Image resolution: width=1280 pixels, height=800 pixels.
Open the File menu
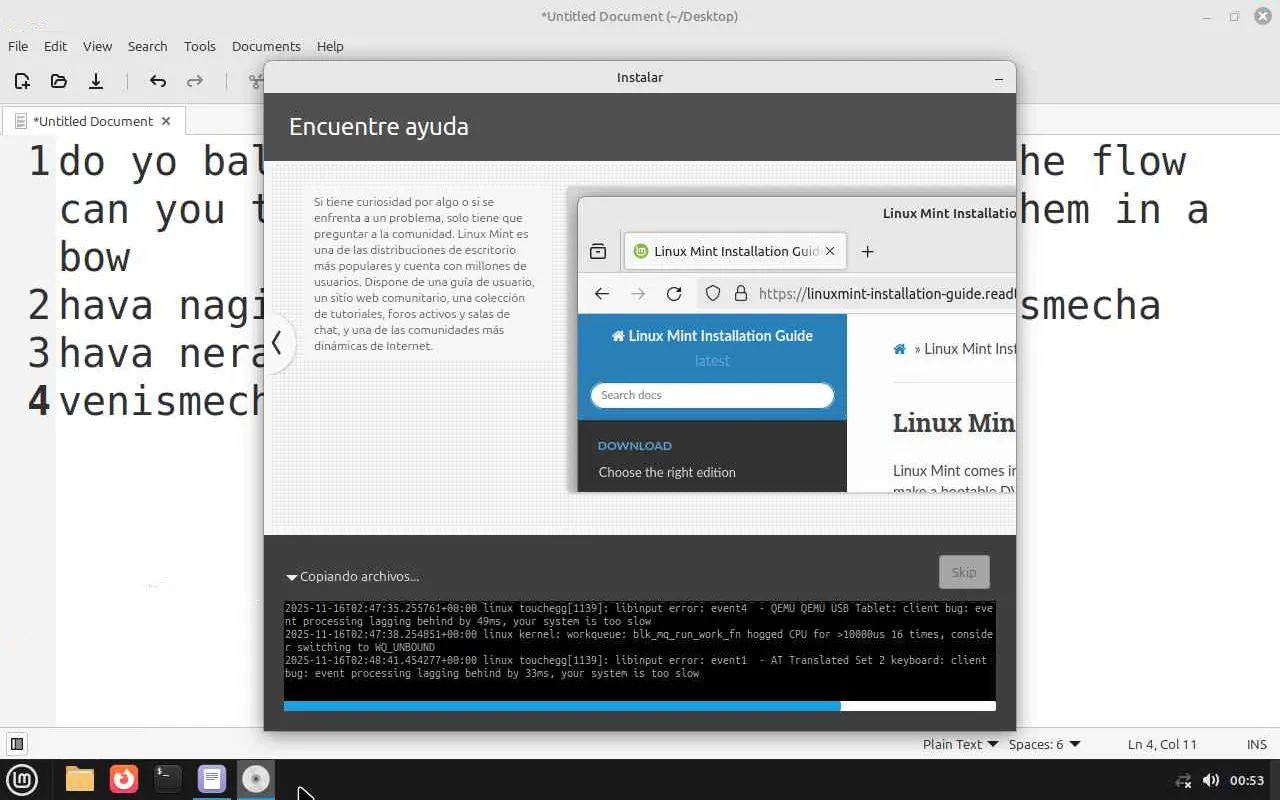click(x=18, y=46)
